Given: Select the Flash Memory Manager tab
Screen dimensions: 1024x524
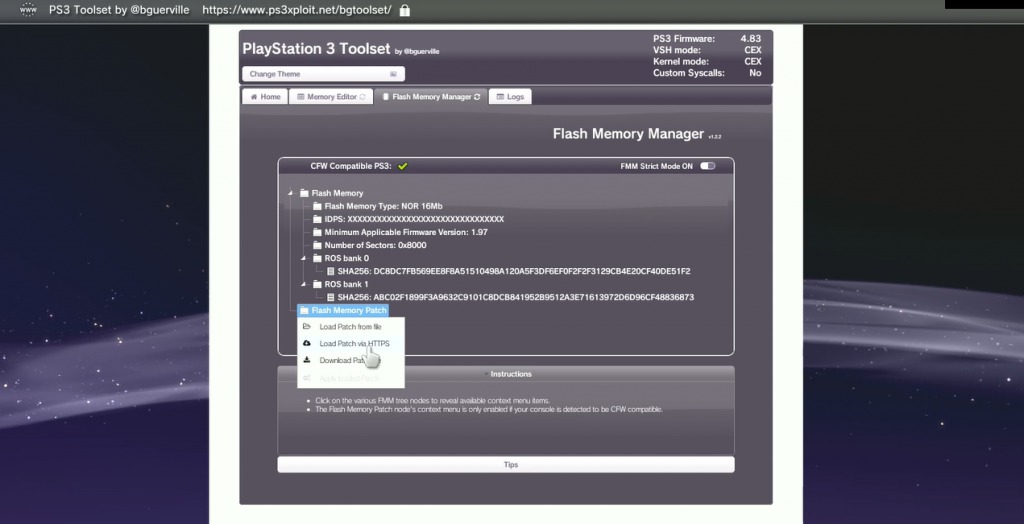Looking at the screenshot, I should (431, 97).
